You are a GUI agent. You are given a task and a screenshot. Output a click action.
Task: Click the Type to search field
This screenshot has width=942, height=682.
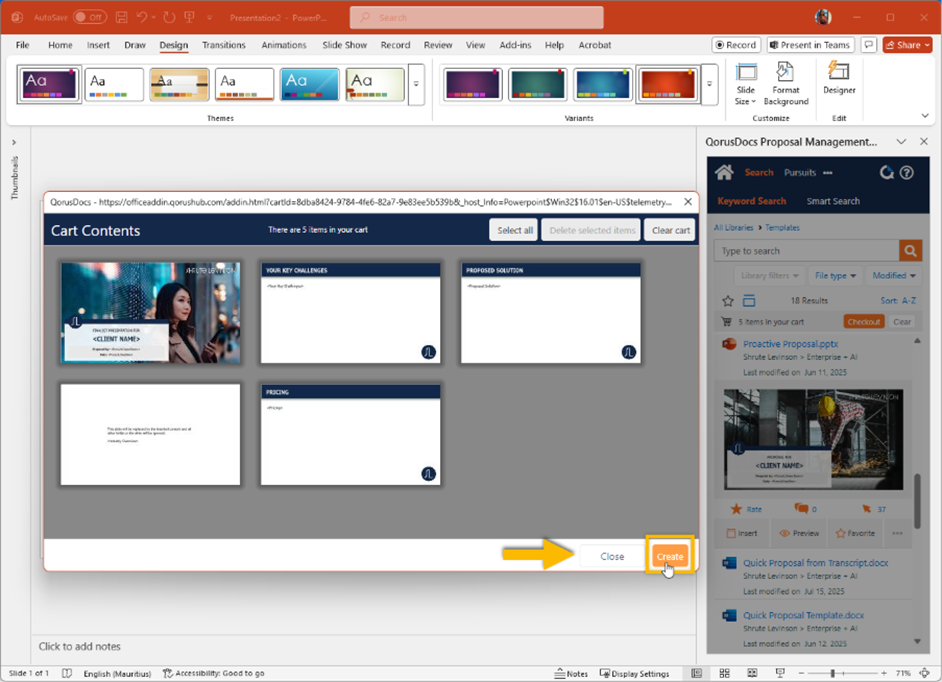[x=806, y=251]
